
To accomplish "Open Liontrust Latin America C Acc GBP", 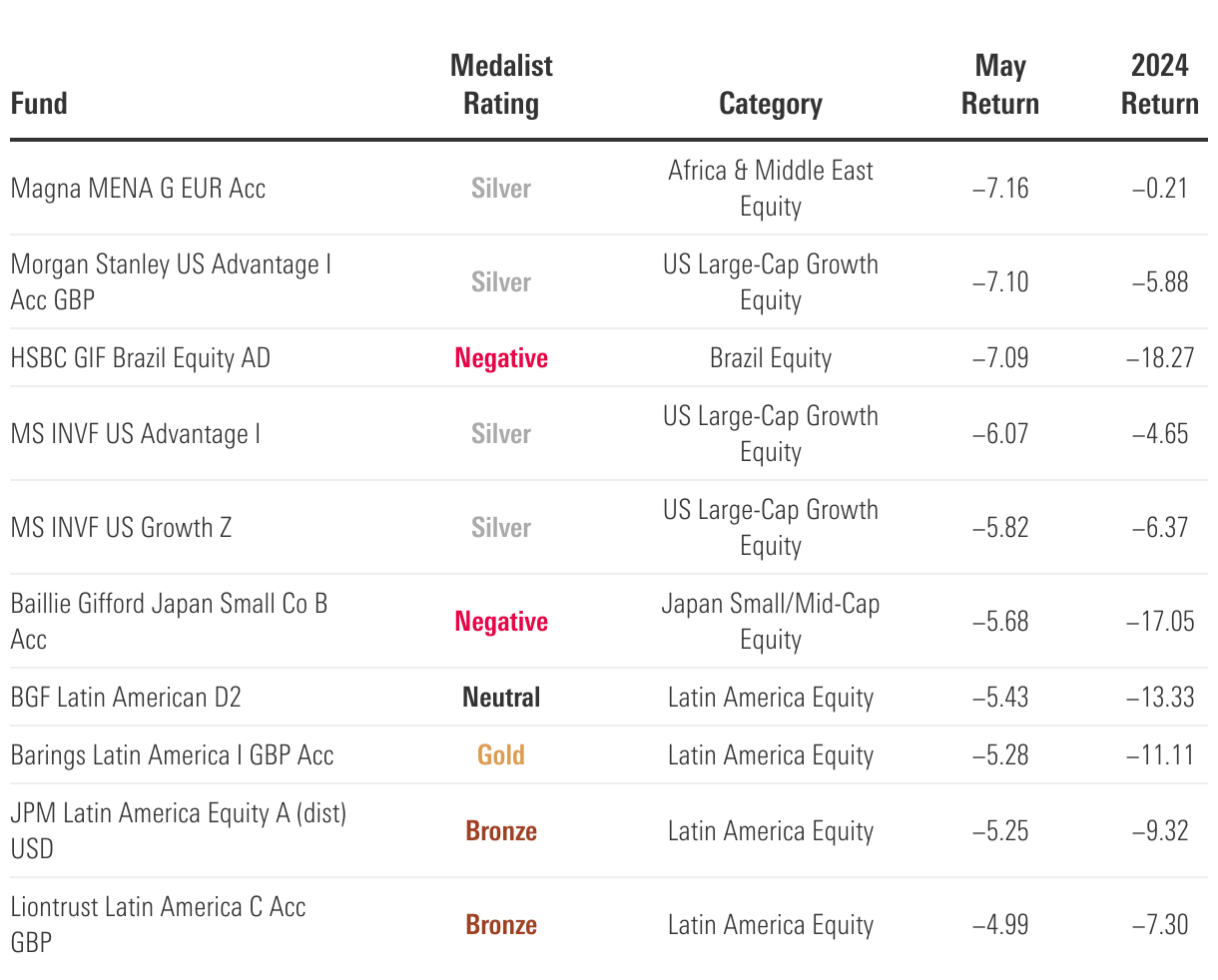I will (158, 924).
